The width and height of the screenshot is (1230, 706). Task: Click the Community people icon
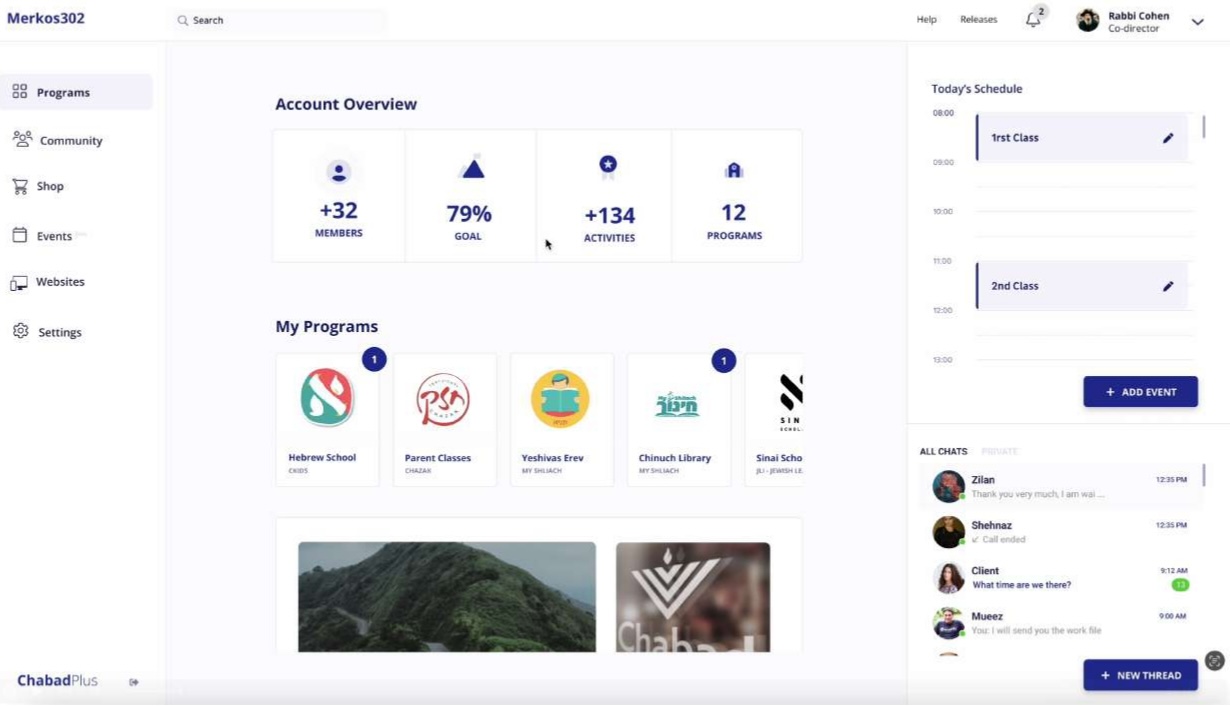pyautogui.click(x=22, y=139)
